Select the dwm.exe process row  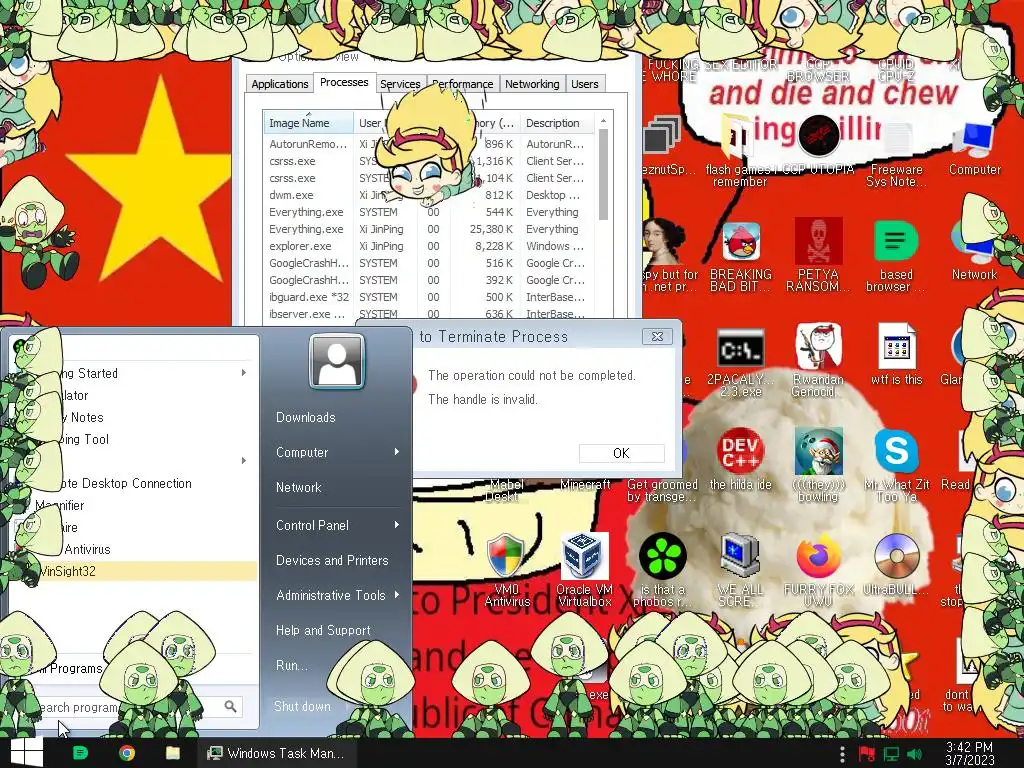428,195
